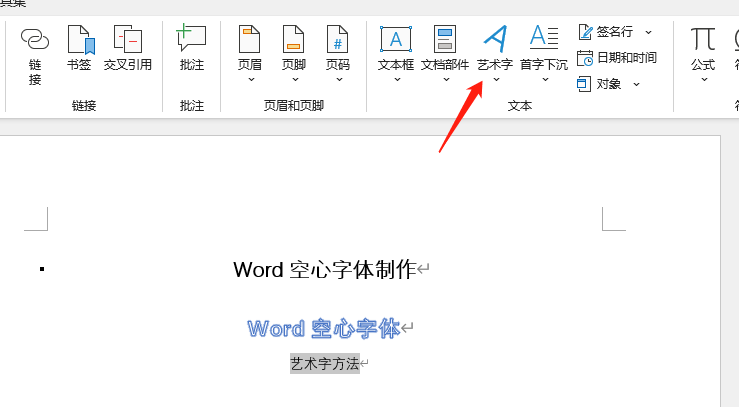Click the highlighted '艺术字方法' text
Image resolution: width=739 pixels, height=407 pixels.
pyautogui.click(x=325, y=364)
